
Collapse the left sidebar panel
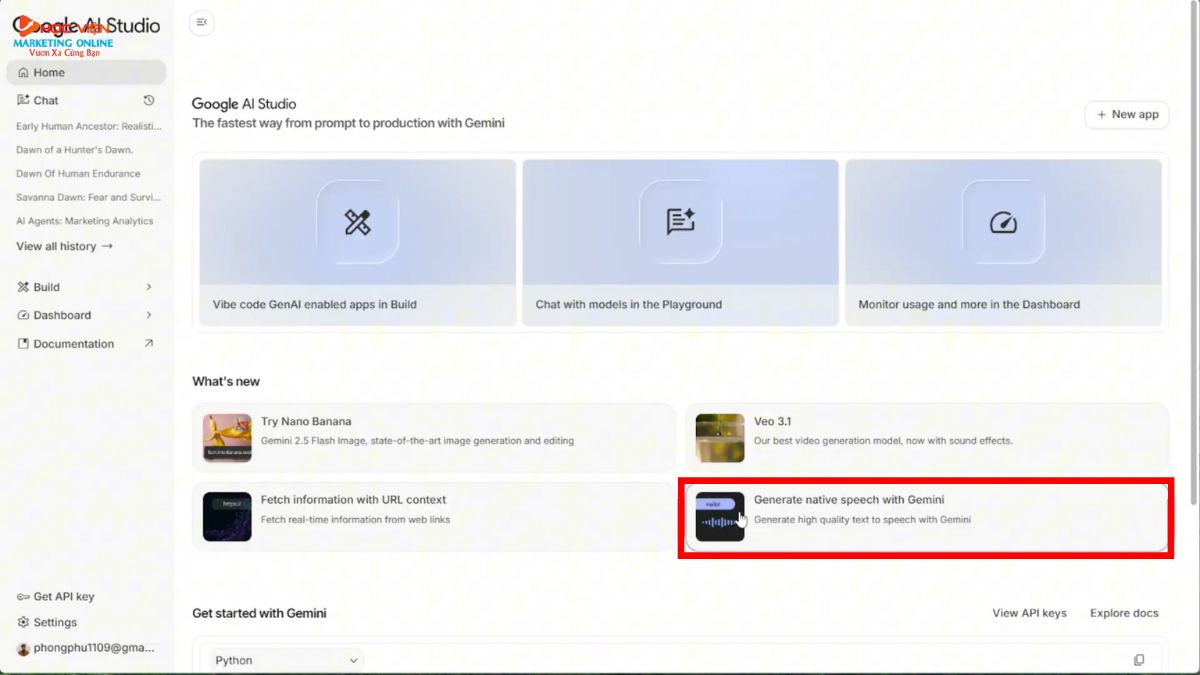[x=200, y=22]
